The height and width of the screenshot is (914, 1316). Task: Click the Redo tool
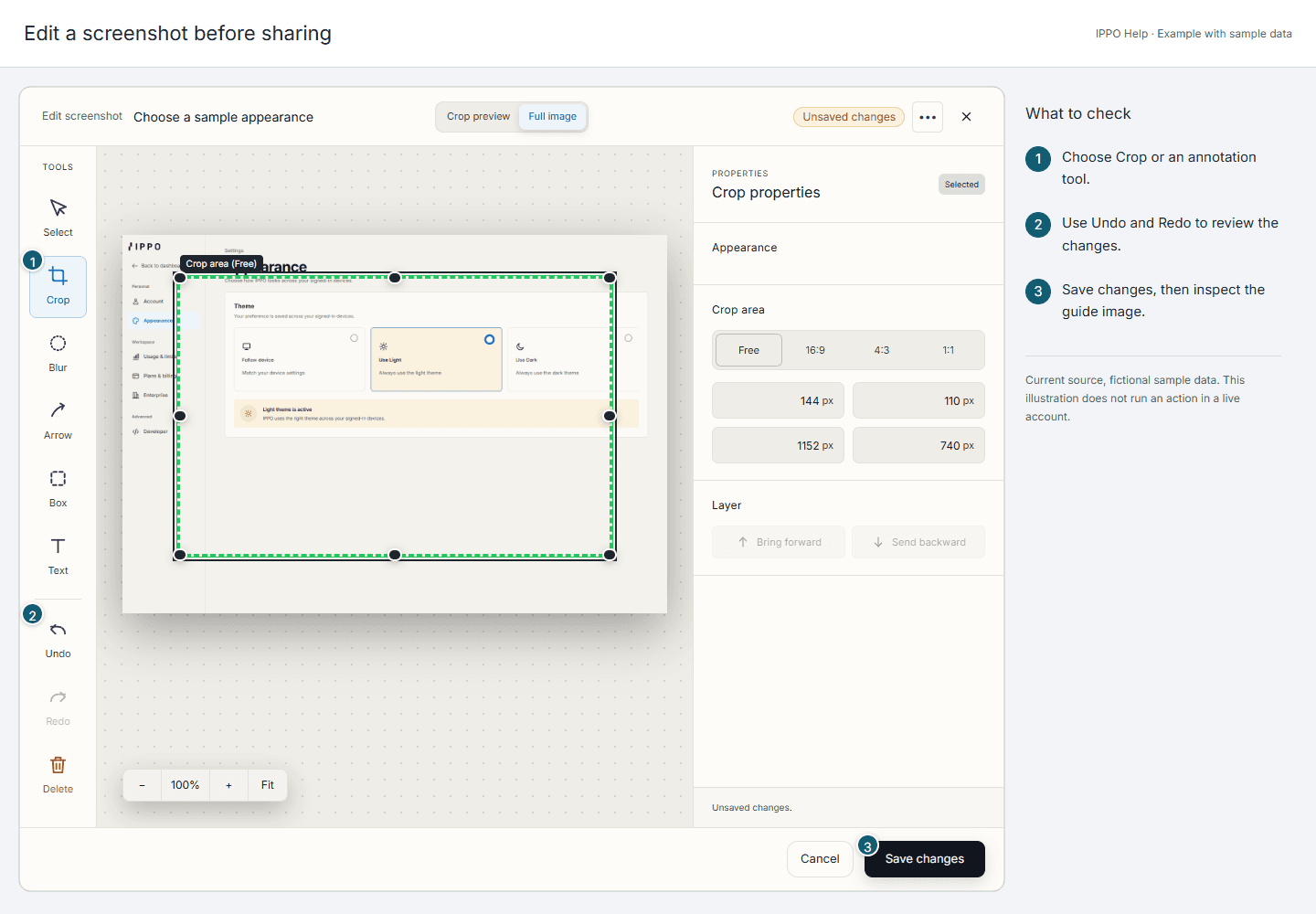[x=58, y=707]
